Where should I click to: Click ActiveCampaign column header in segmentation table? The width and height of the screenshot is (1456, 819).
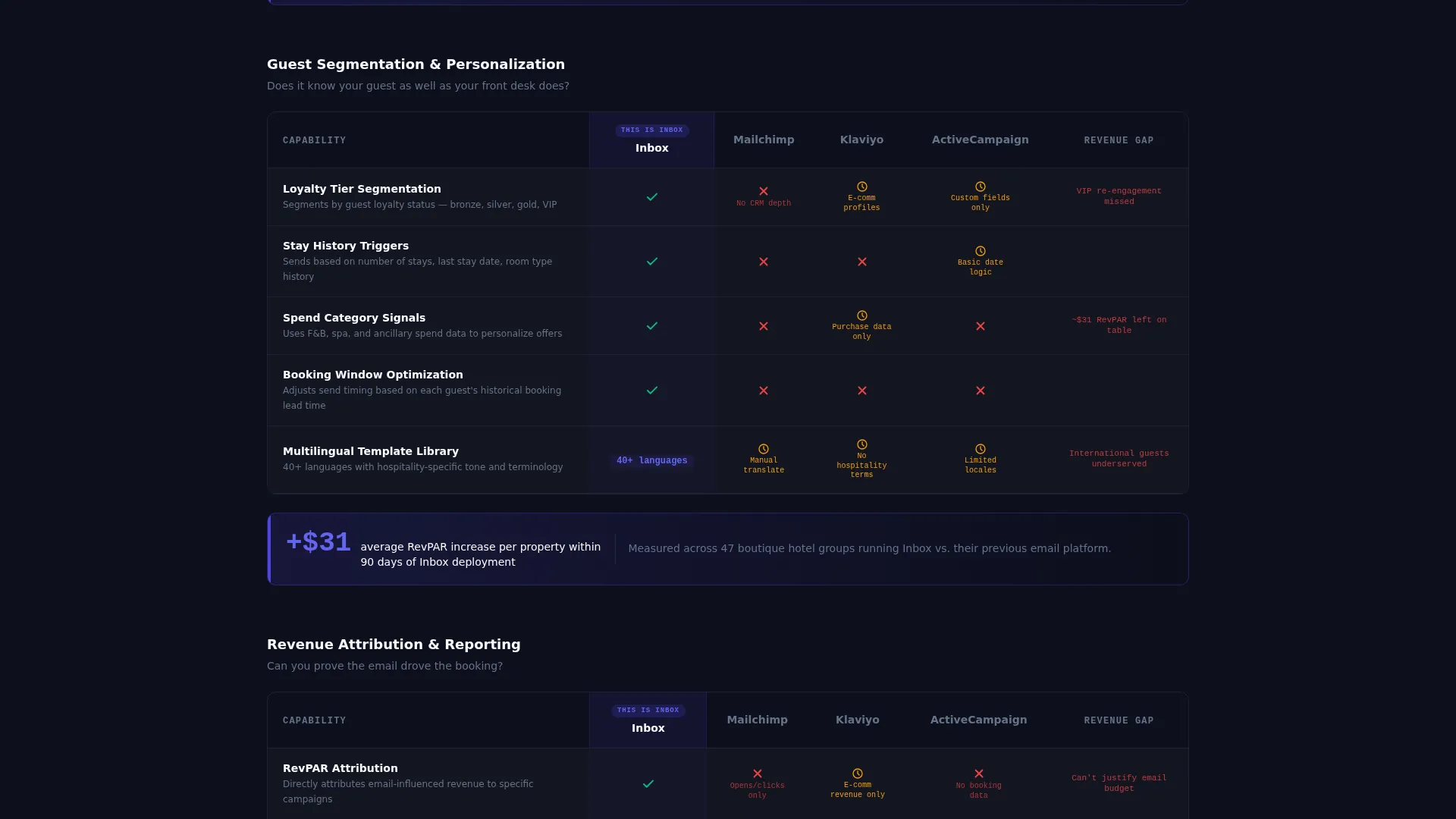pos(980,140)
